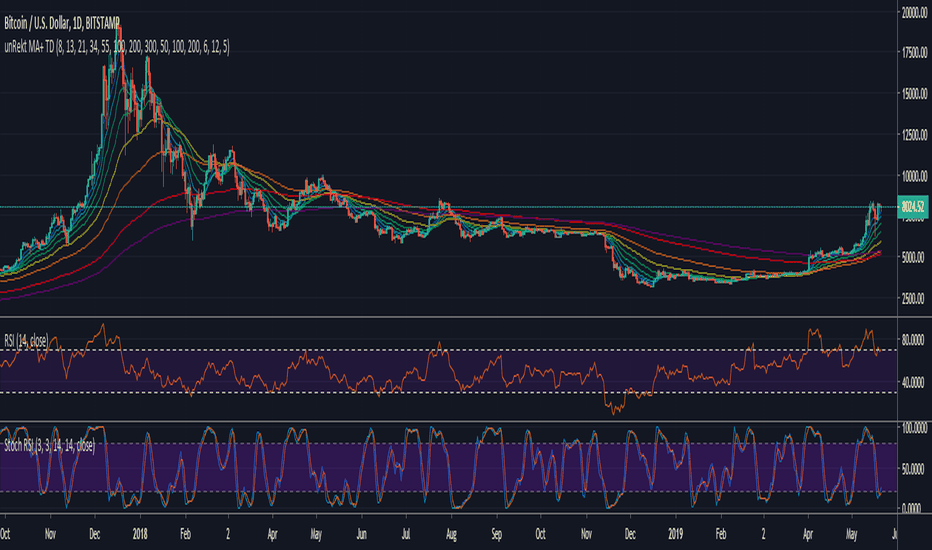The image size is (932, 550).
Task: Click the 2019 year label on time axis
Action: 676,534
